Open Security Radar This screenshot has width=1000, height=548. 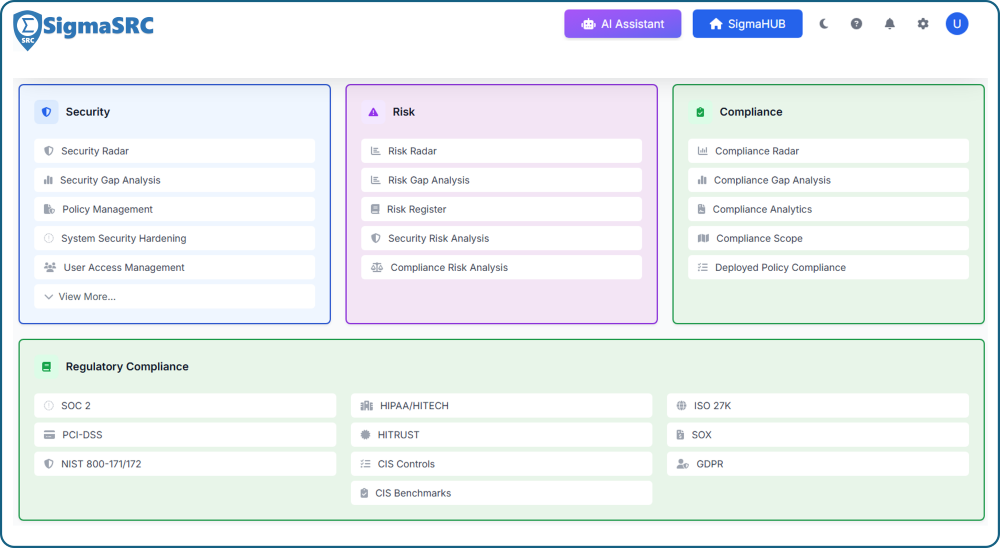tap(175, 151)
